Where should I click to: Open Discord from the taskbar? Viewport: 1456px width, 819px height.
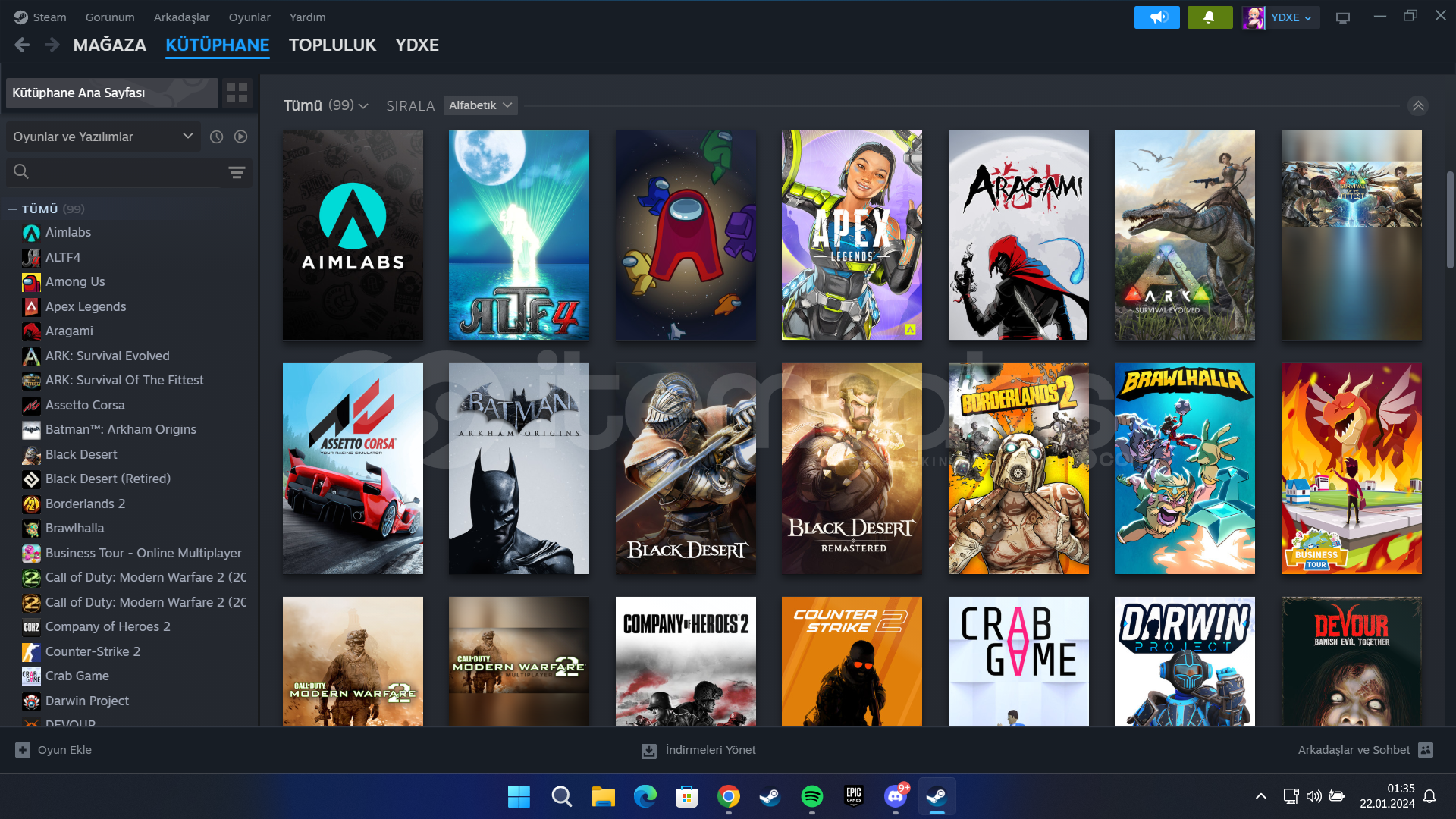(896, 796)
